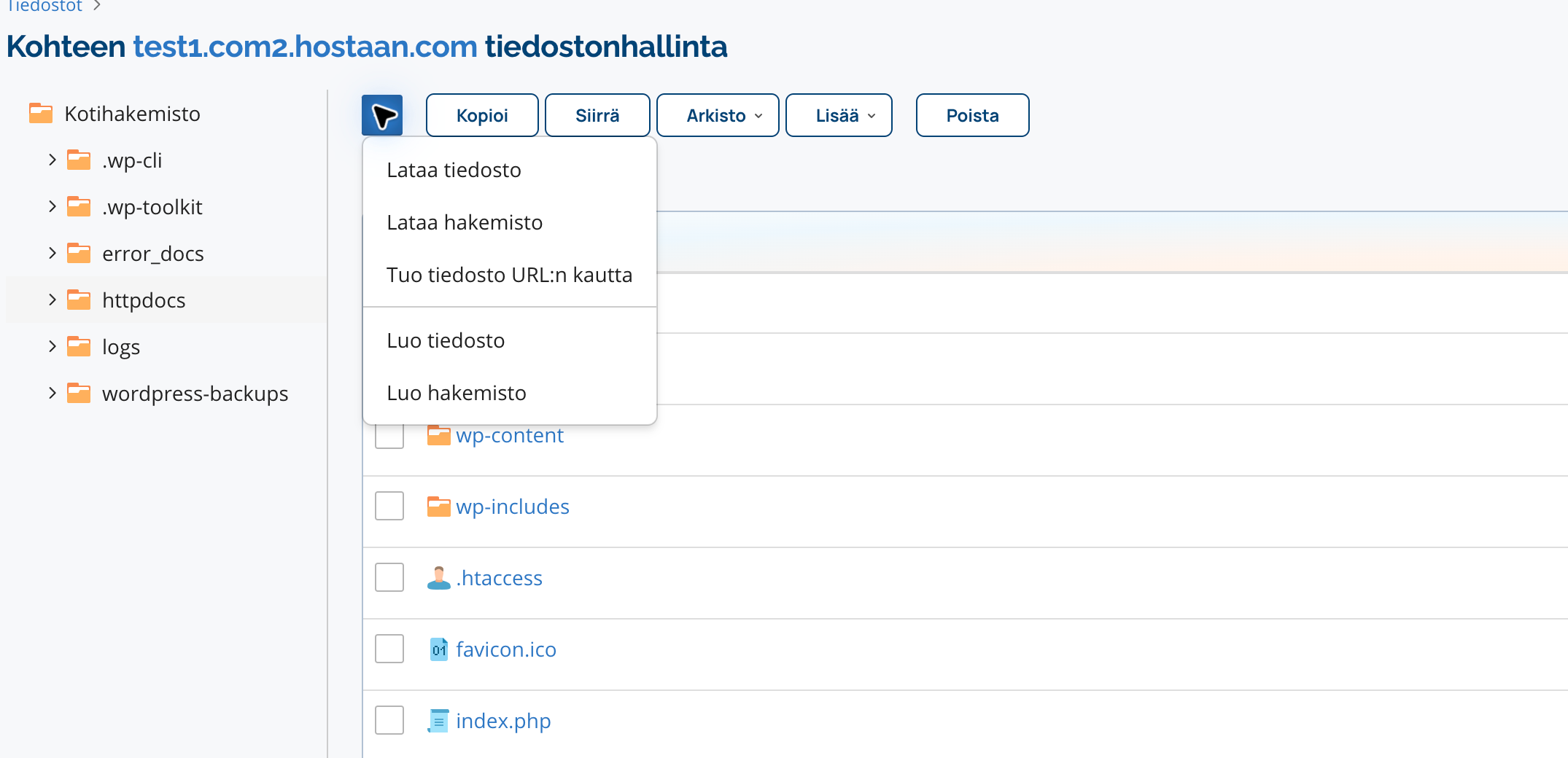Screen dimensions: 1568x758
Task: Go to Tiedostot breadcrumb
Action: click(44, 6)
